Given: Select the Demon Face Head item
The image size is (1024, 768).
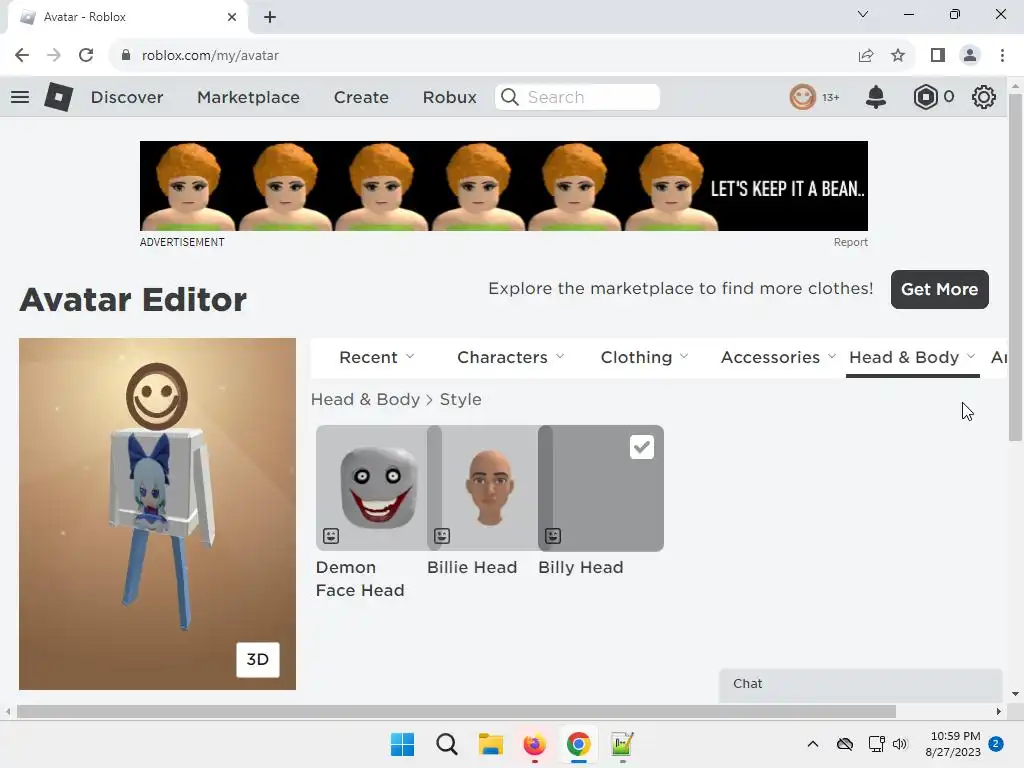Looking at the screenshot, I should pos(372,488).
